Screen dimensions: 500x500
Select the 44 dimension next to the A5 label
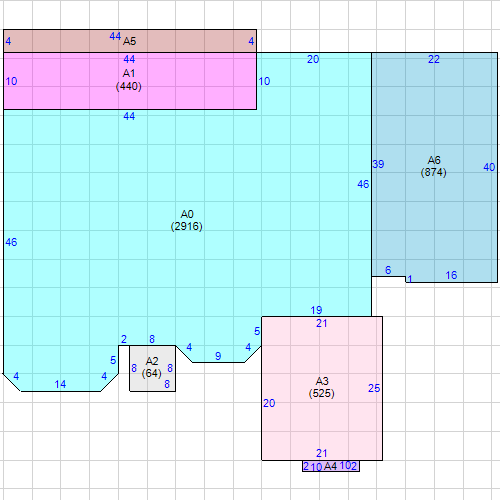tap(115, 36)
